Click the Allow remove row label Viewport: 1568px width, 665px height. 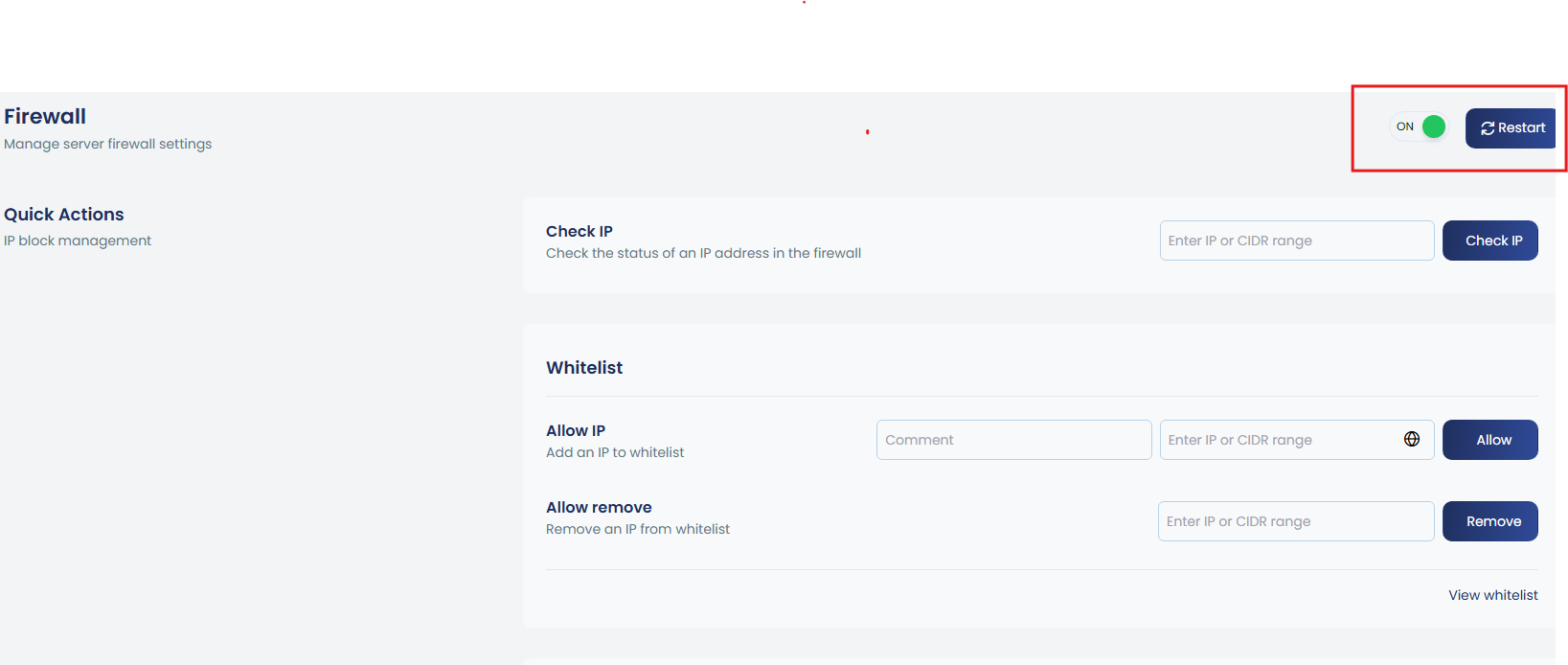599,508
